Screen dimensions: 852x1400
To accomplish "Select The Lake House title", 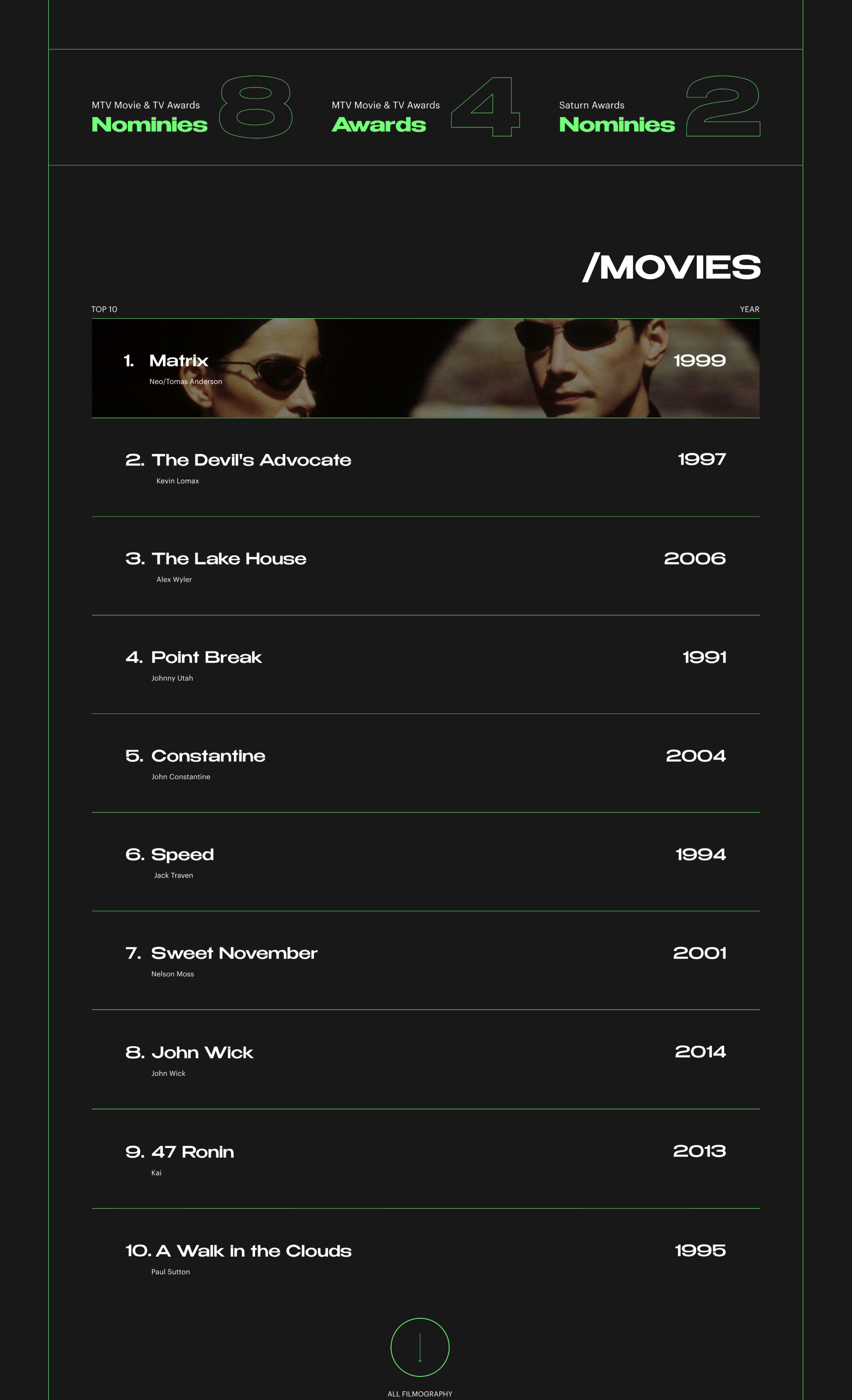I will point(229,559).
